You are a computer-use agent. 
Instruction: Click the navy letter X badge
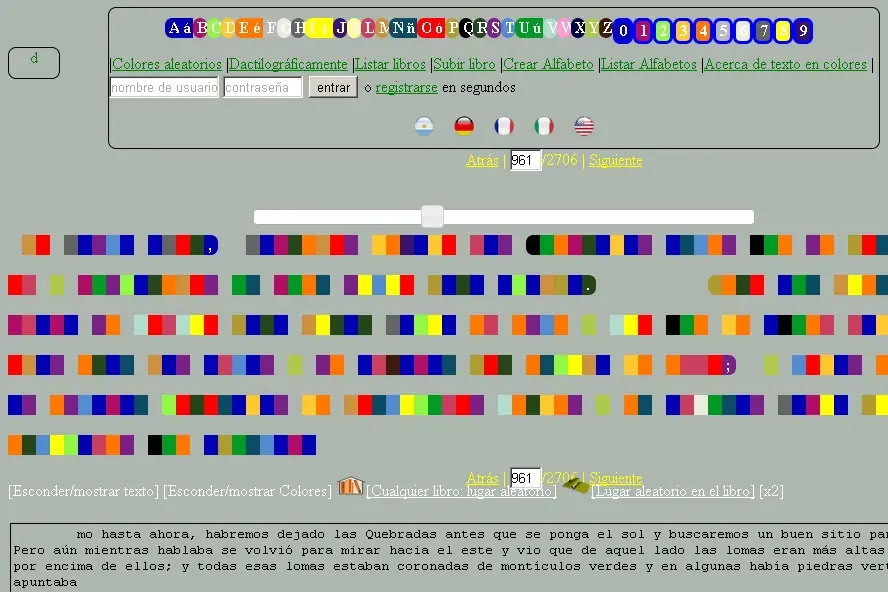click(x=579, y=28)
